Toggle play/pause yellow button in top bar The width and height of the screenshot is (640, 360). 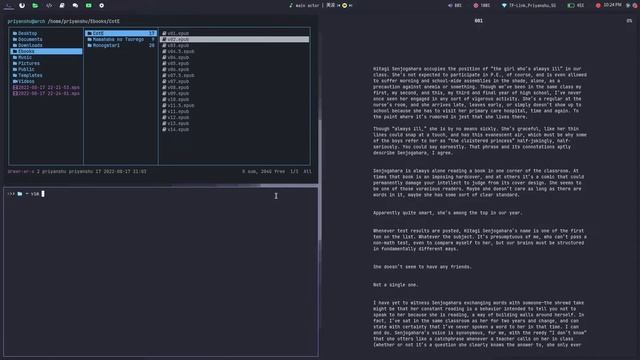pos(344,5)
